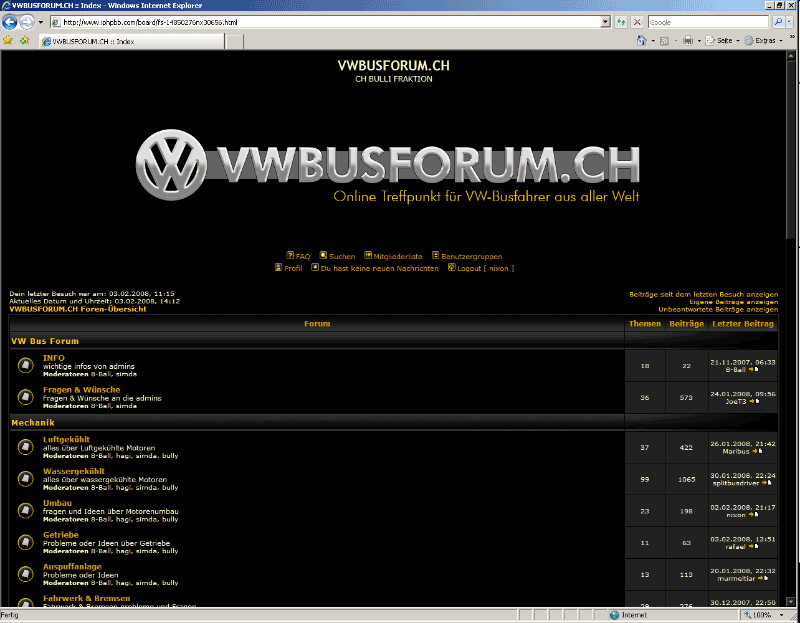Go to latest post icon in Umbau row
Viewport: 800px width, 623px height.
(753, 515)
